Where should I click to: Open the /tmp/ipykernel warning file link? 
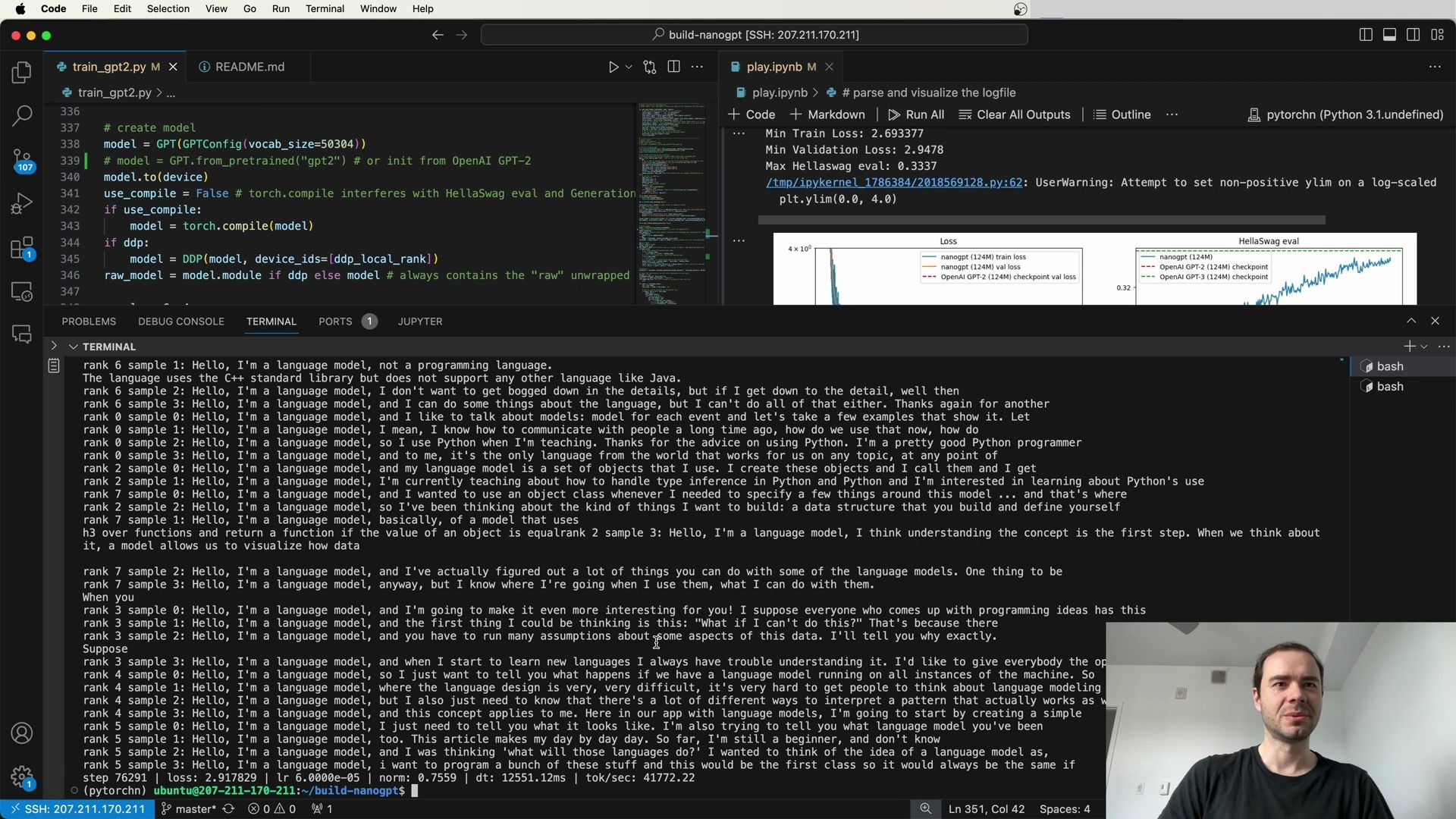894,183
